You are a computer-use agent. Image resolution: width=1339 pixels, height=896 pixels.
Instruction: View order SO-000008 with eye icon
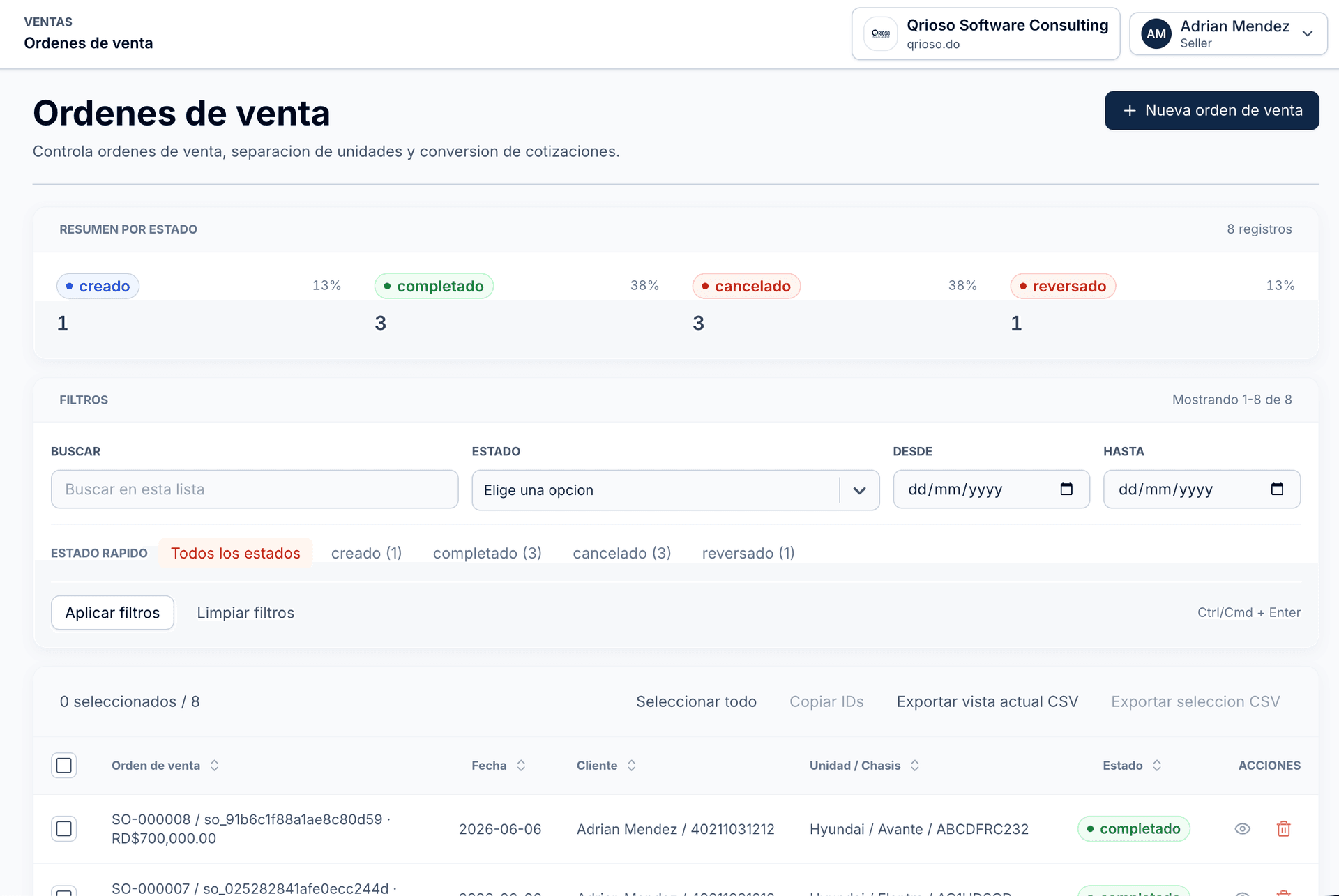1242,828
